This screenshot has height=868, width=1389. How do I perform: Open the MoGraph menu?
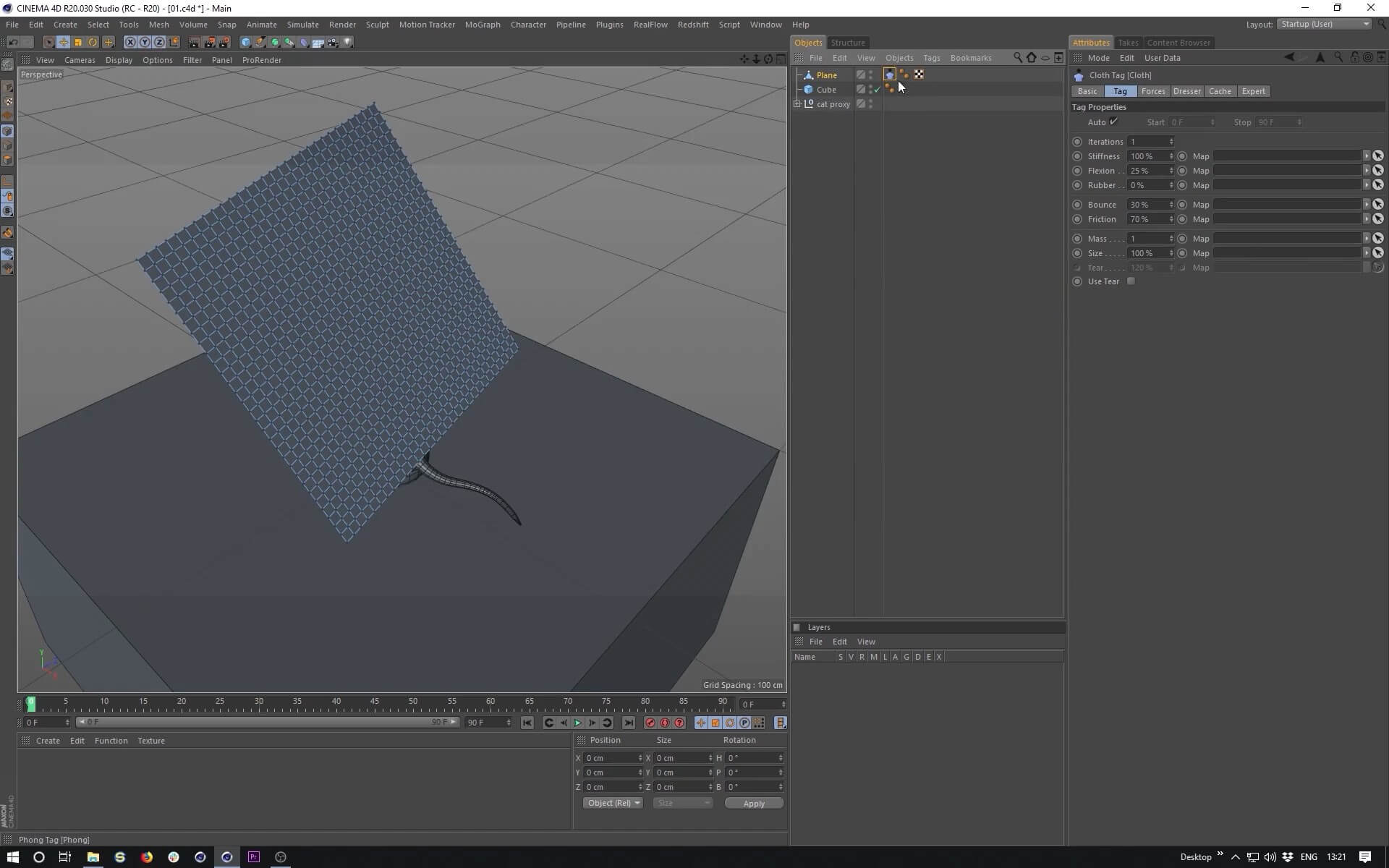[x=482, y=25]
